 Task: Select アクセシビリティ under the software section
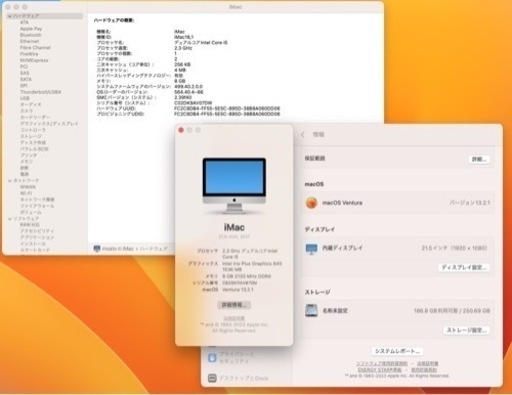(x=37, y=231)
